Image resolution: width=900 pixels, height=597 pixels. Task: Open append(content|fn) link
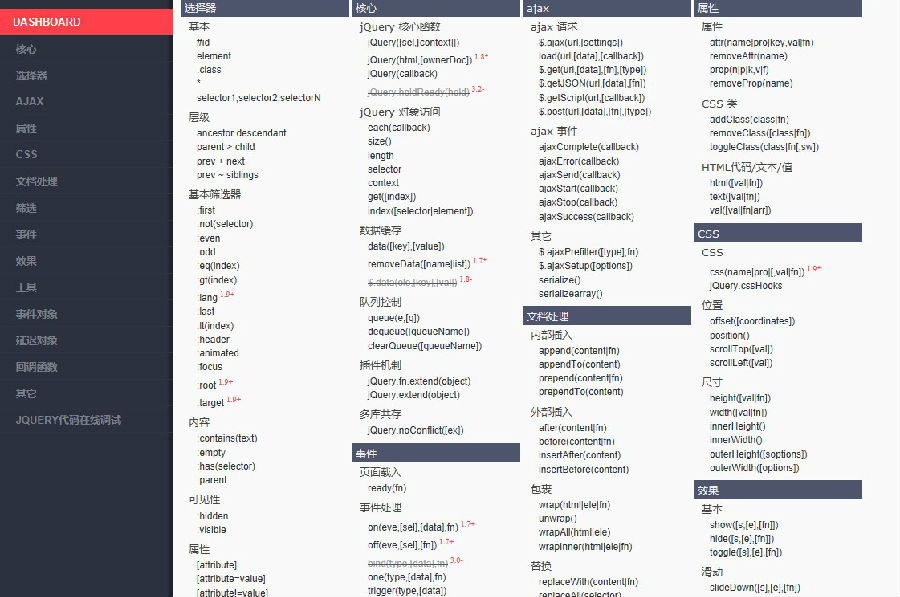pyautogui.click(x=579, y=351)
